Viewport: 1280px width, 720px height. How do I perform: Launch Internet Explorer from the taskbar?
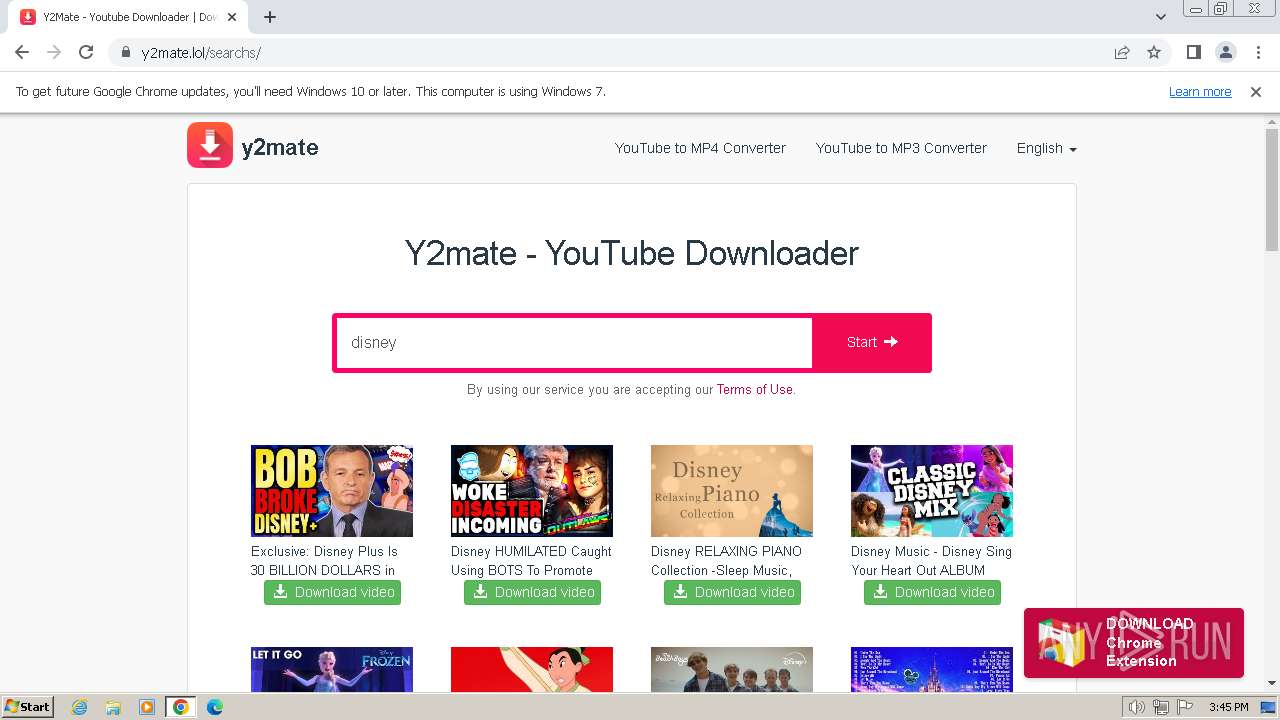79,707
